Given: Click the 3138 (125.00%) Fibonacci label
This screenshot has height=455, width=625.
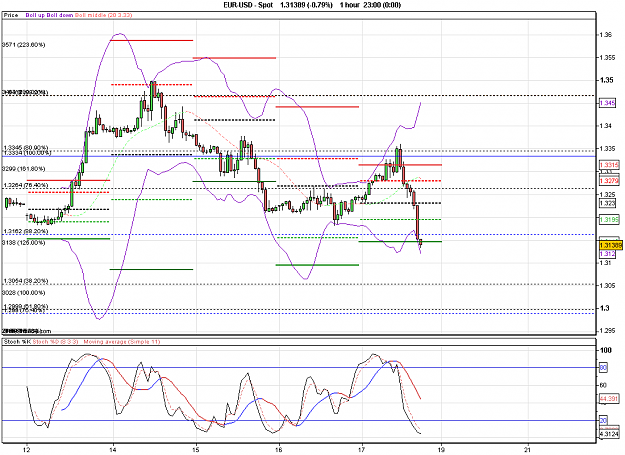Looking at the screenshot, I should [x=24, y=242].
